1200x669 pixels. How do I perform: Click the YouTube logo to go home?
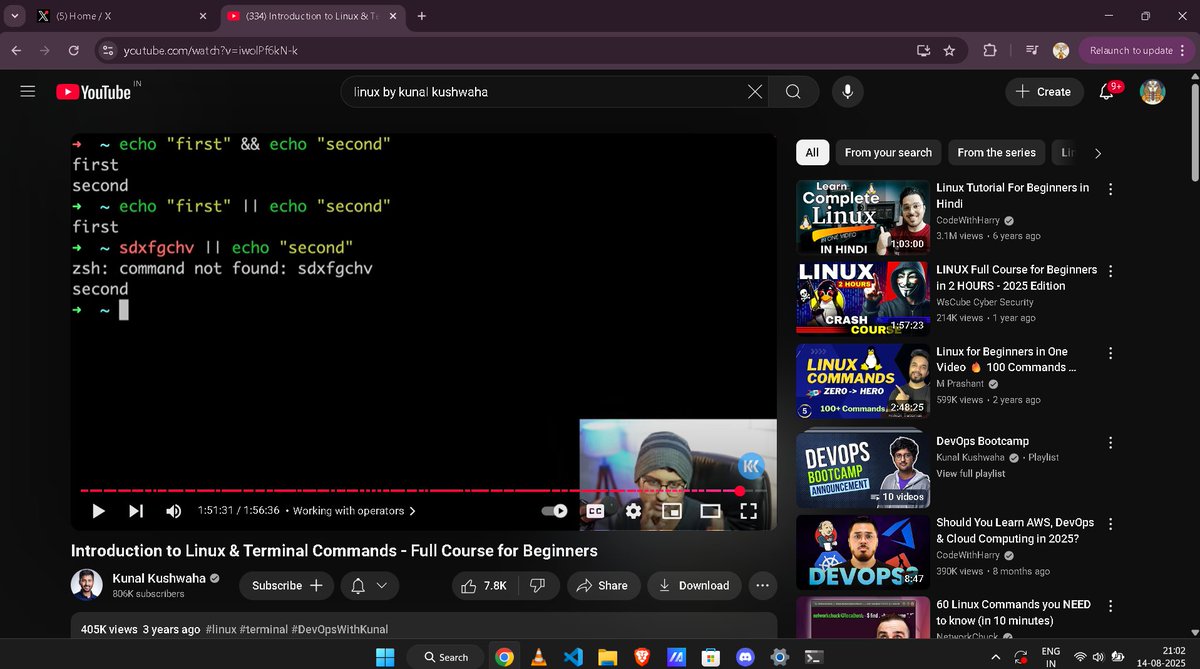click(x=95, y=91)
